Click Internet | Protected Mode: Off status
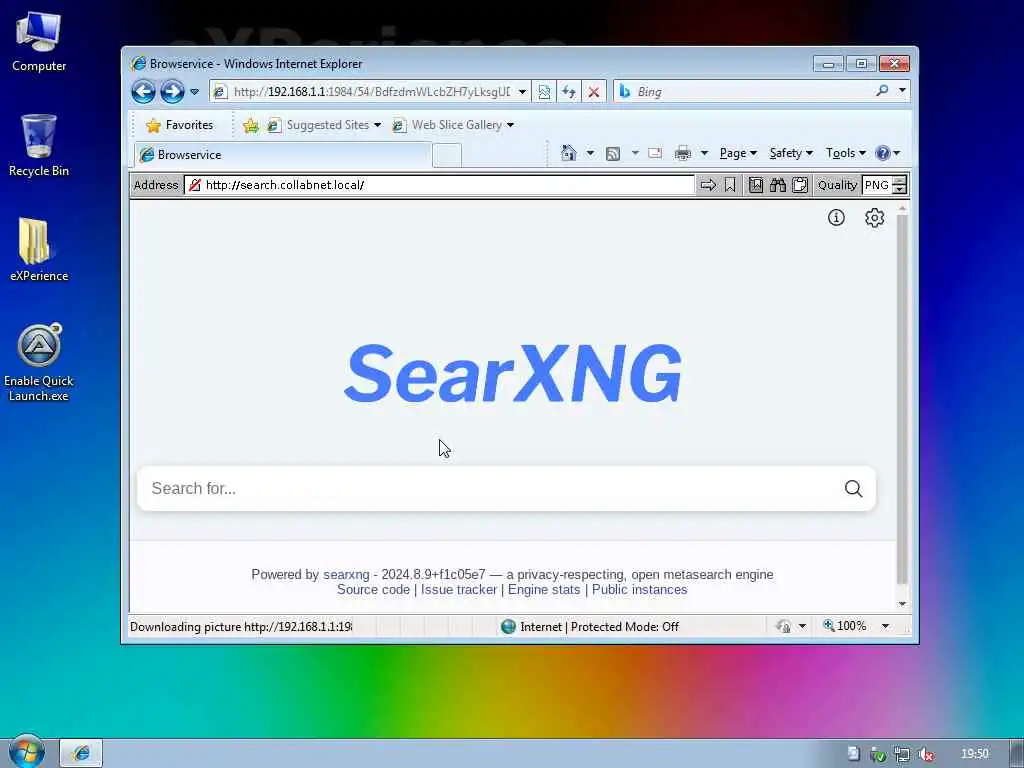Screen dimensions: 1024x768 (x=590, y=626)
